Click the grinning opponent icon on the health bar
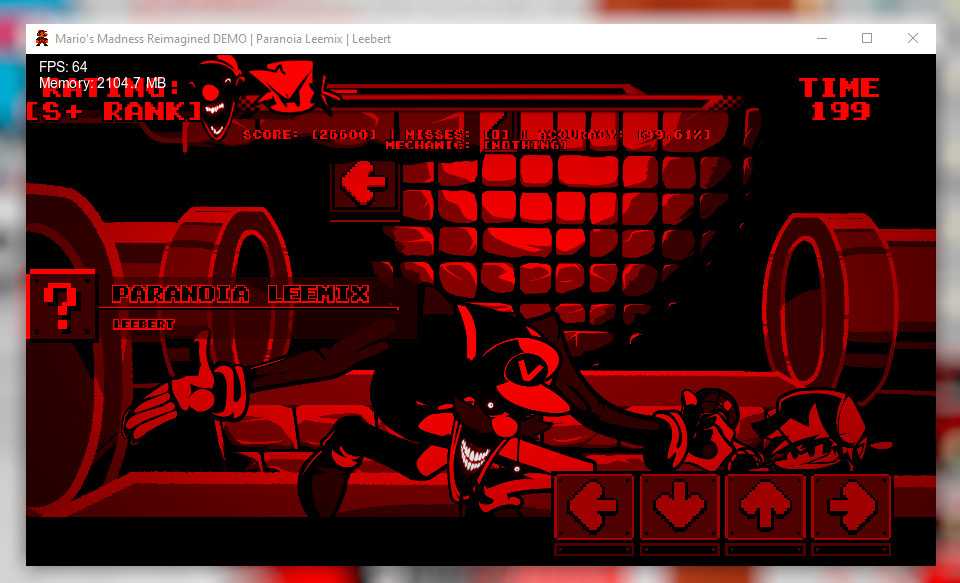This screenshot has width=960, height=583. coord(213,98)
